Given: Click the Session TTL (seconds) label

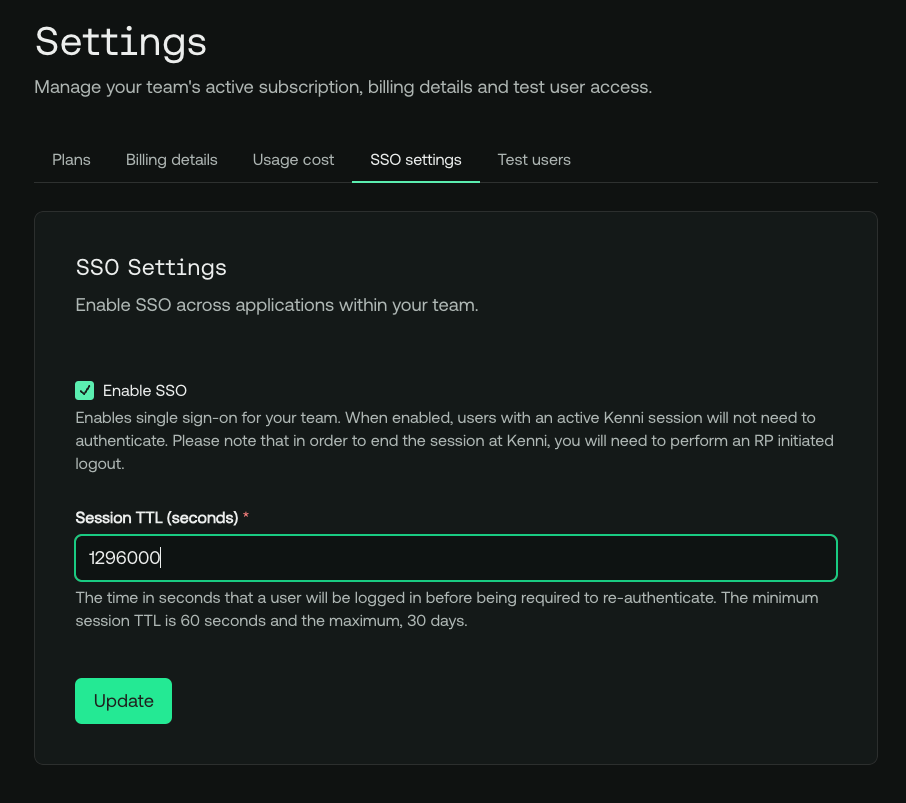Looking at the screenshot, I should [156, 518].
